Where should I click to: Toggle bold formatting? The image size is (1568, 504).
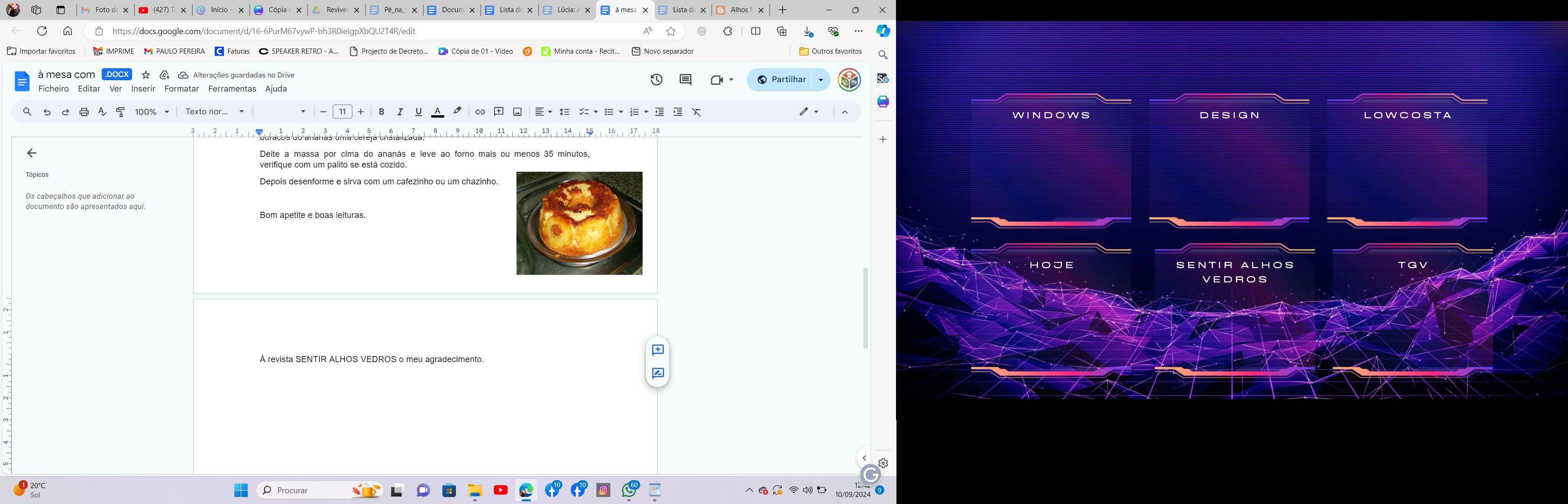382,112
